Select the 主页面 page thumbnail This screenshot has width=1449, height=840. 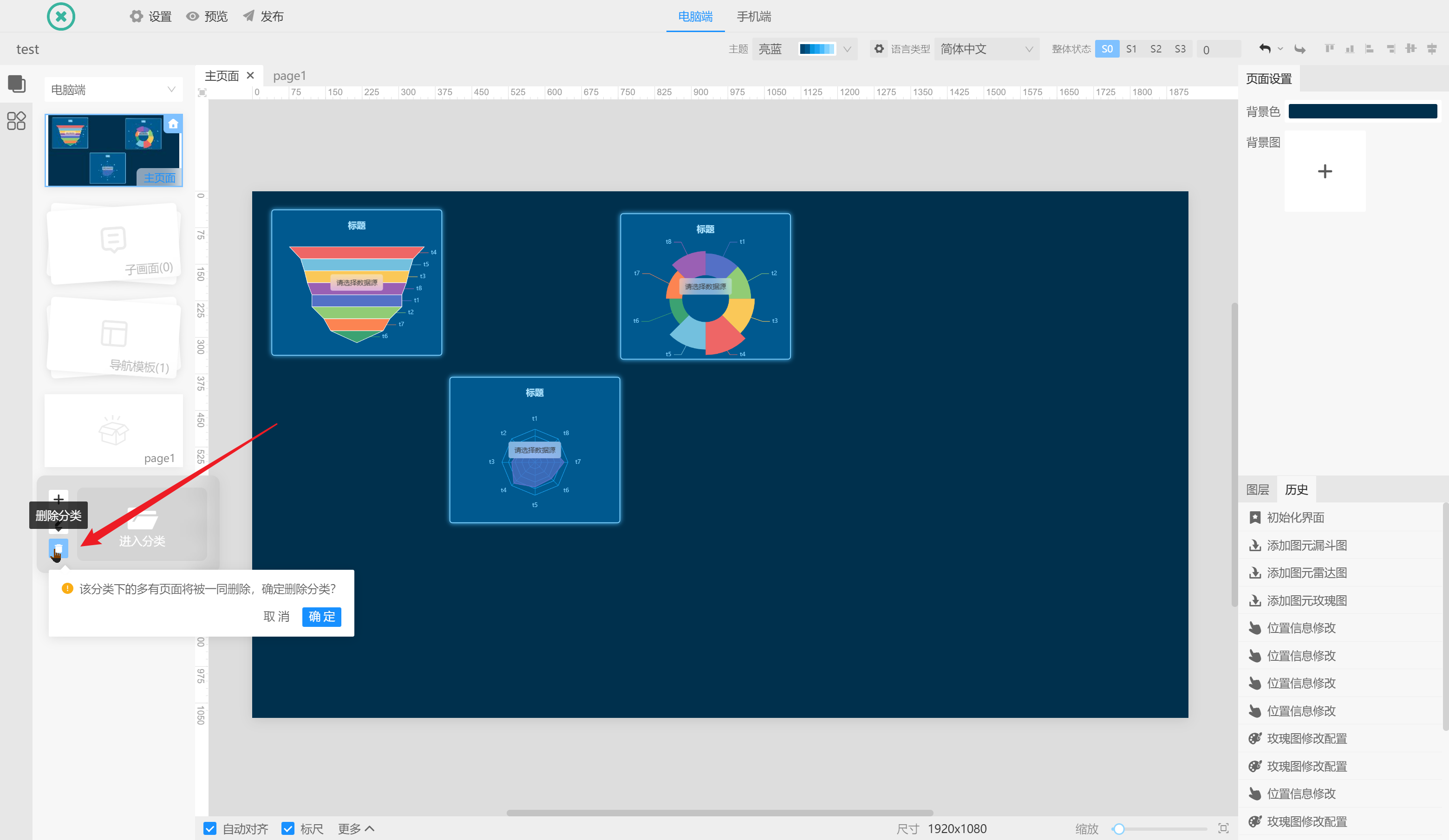pos(114,150)
